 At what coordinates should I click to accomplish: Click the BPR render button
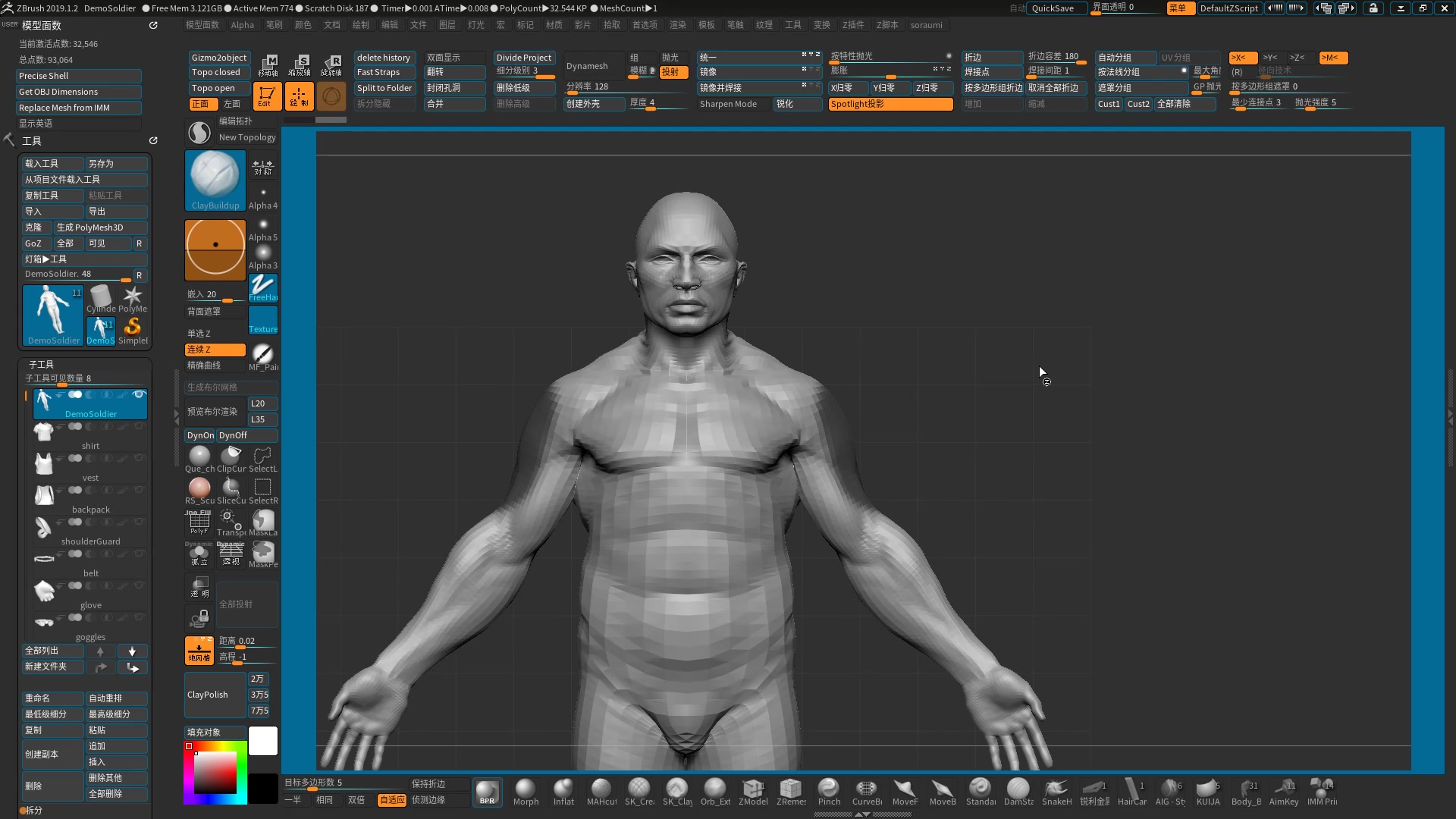[487, 792]
